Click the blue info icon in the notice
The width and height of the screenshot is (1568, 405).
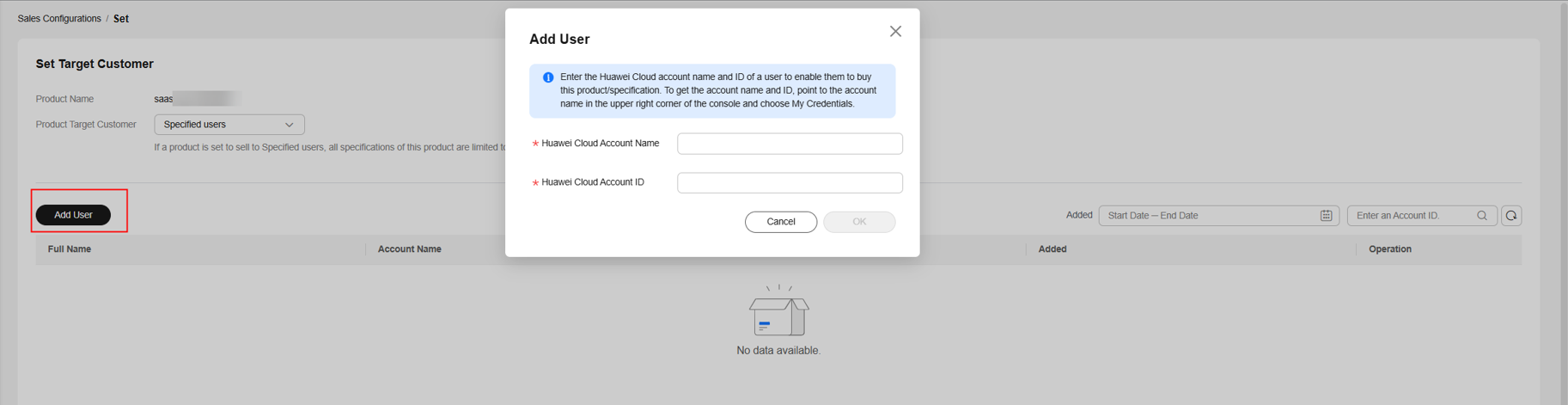point(548,77)
